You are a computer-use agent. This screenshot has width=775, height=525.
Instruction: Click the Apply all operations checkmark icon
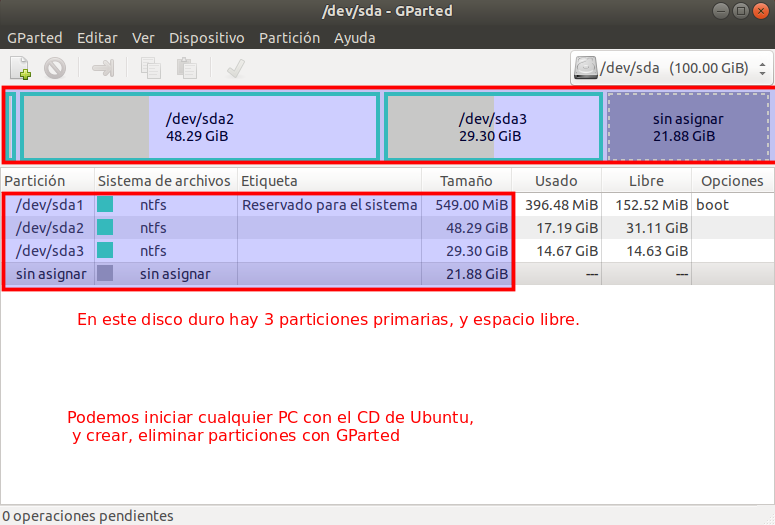(x=236, y=68)
